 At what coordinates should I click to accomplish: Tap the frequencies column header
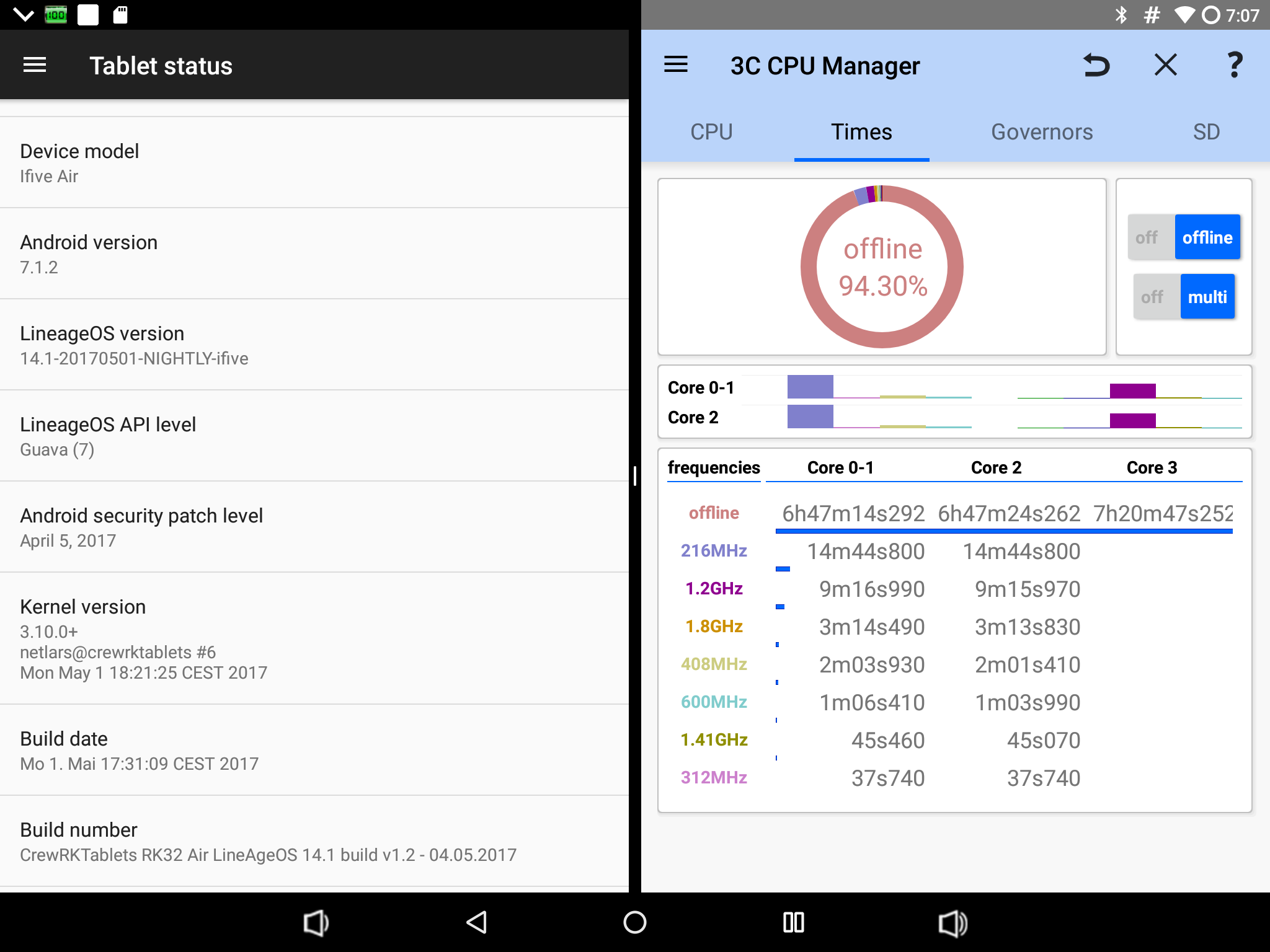tap(714, 468)
